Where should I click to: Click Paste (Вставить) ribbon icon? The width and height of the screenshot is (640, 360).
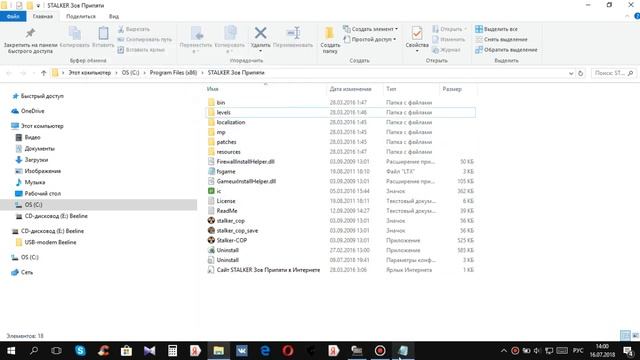[x=103, y=33]
